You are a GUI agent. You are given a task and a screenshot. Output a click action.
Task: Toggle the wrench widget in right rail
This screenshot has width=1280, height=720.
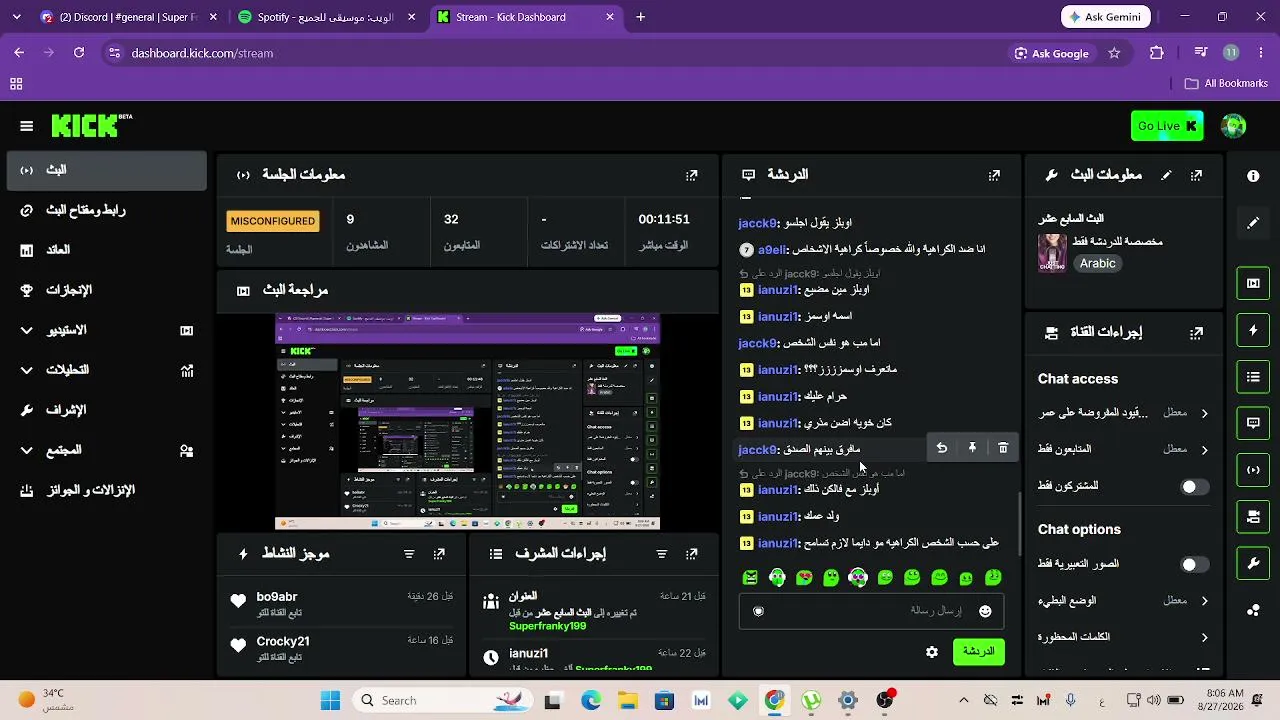pos(1253,564)
